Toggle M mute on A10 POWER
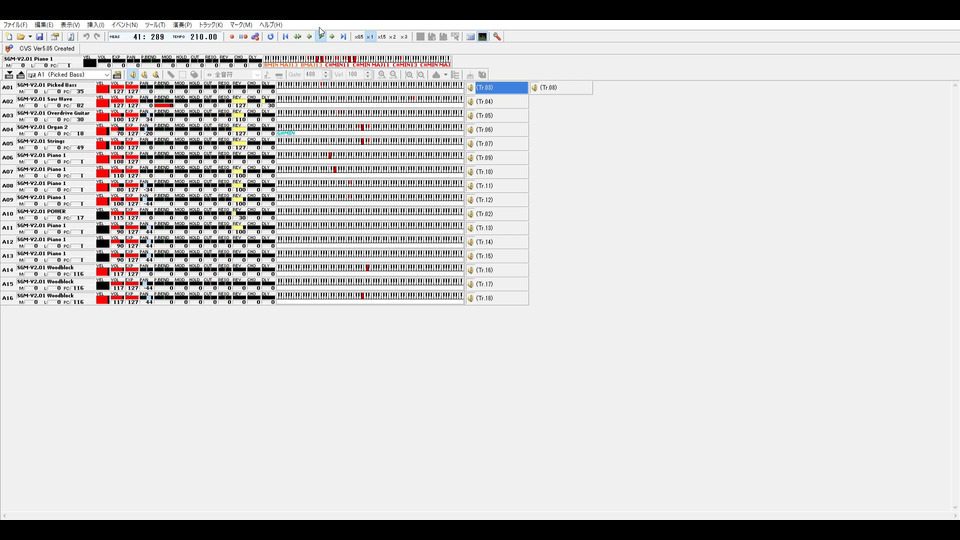The image size is (960, 540). 22,218
